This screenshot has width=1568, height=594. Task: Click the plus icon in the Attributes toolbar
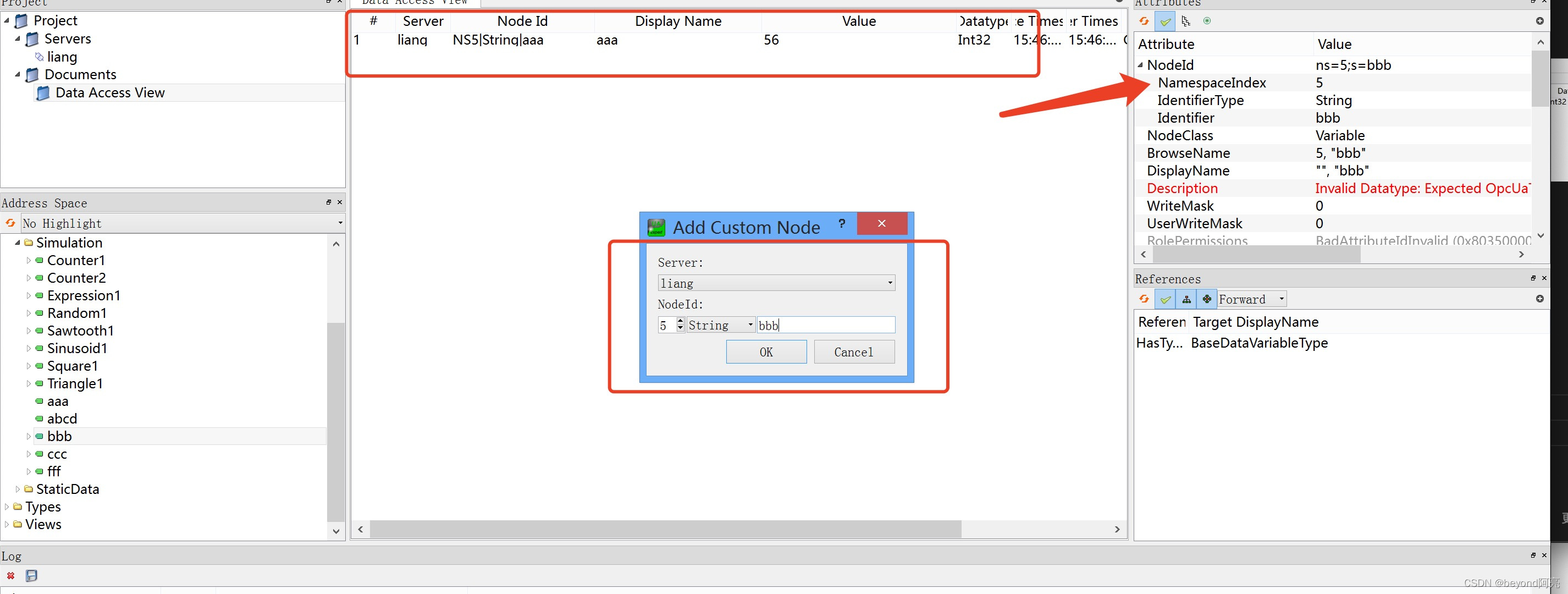tap(1539, 21)
